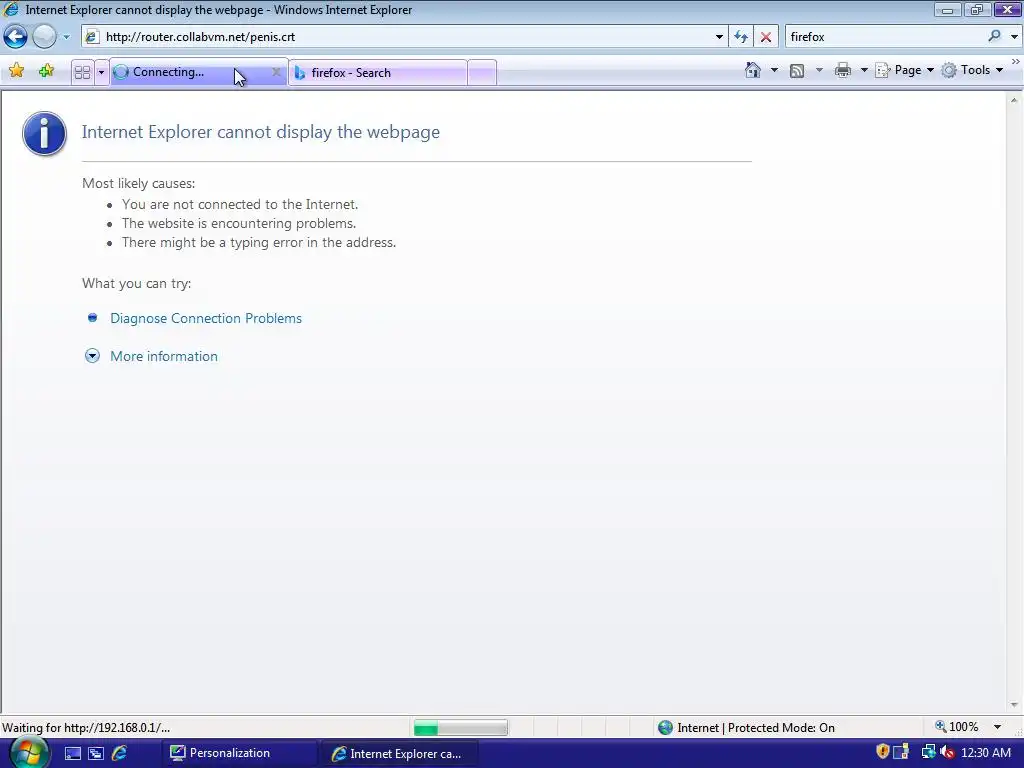Go back with the Back arrow button
This screenshot has width=1024, height=768.
point(15,37)
